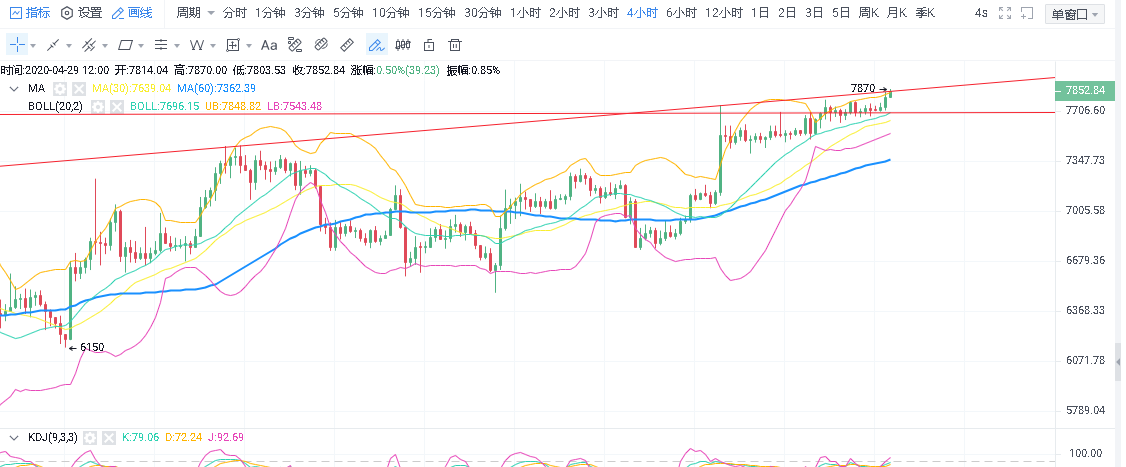Select the measure box tool
1126x467 pixels.
[x=233, y=45]
